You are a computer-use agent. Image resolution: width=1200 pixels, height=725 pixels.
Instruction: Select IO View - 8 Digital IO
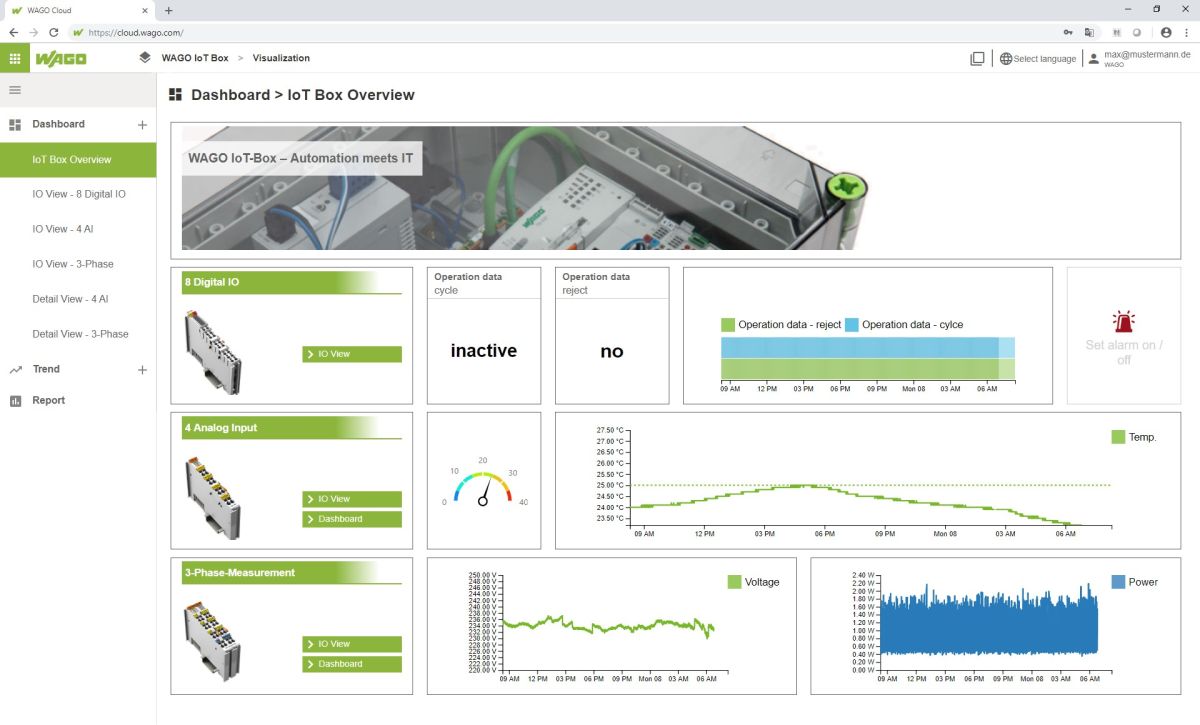tap(79, 194)
